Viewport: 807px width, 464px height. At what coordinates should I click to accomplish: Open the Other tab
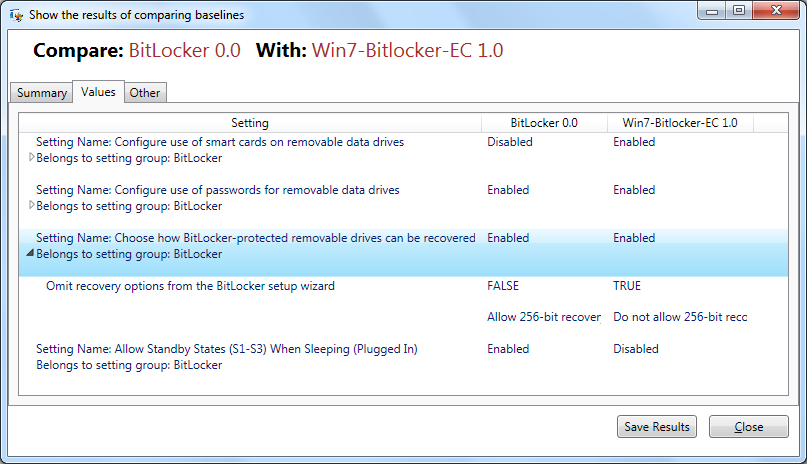(x=145, y=93)
